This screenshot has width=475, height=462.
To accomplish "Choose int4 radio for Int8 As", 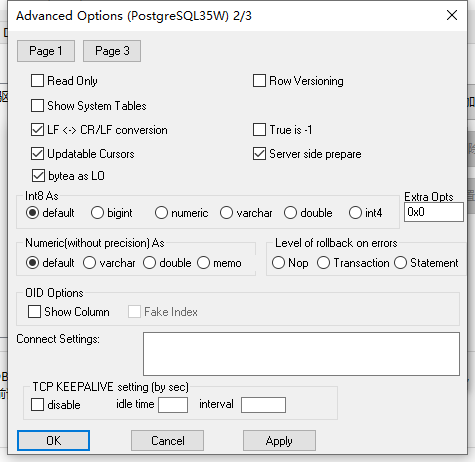I will (355, 213).
